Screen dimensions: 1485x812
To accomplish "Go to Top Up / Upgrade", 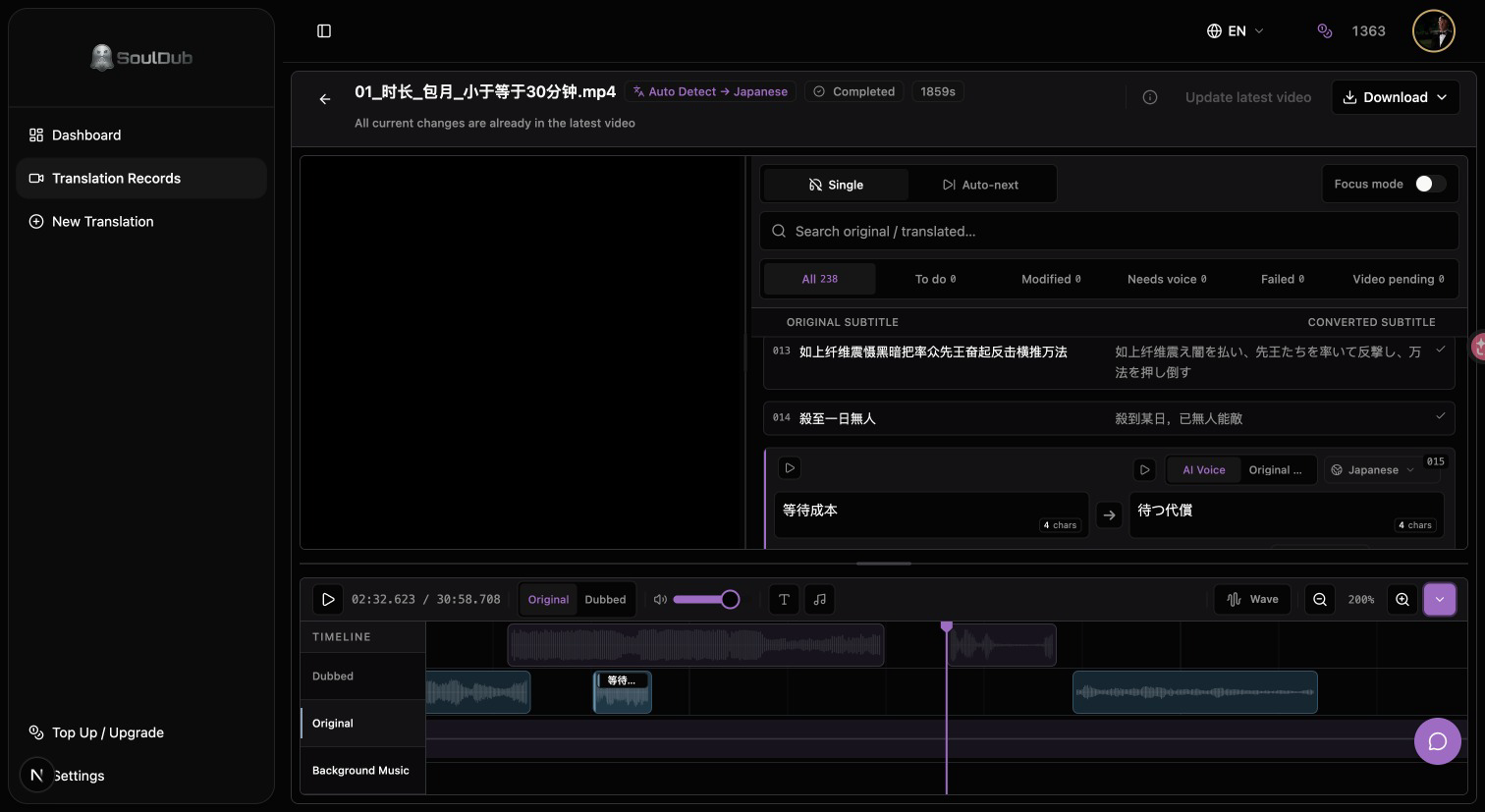I will 141,732.
